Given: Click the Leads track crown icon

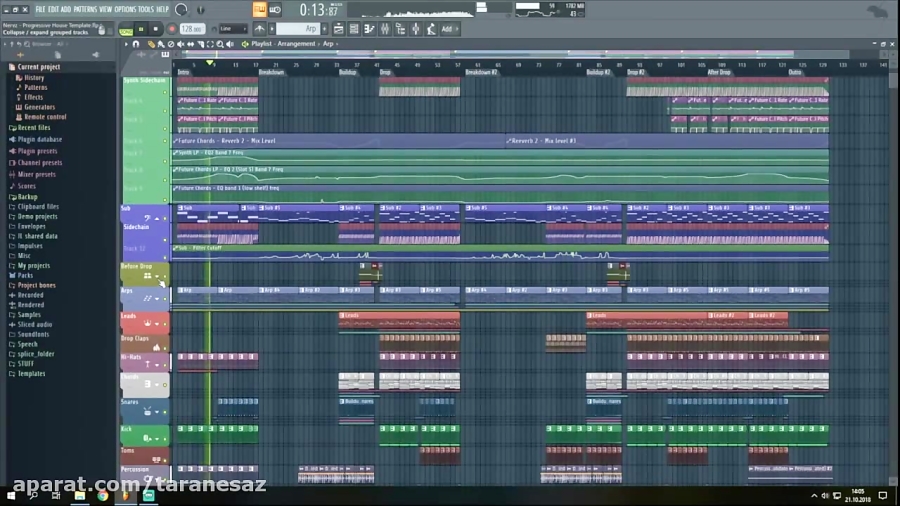Looking at the screenshot, I should [148, 324].
